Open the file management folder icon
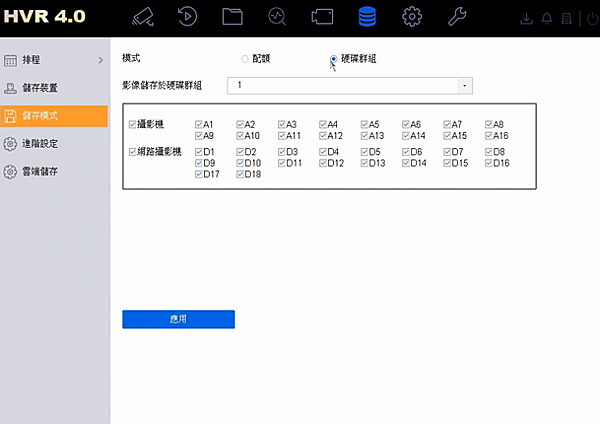The image size is (600, 424). point(232,17)
